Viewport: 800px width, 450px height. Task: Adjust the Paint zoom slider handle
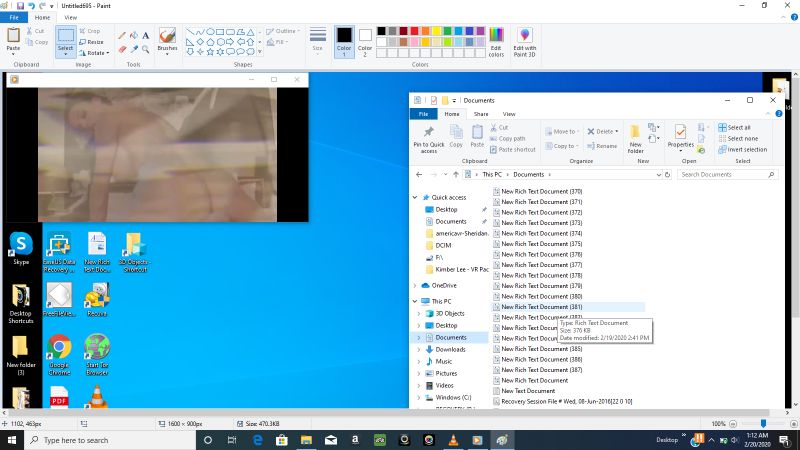pyautogui.click(x=763, y=423)
